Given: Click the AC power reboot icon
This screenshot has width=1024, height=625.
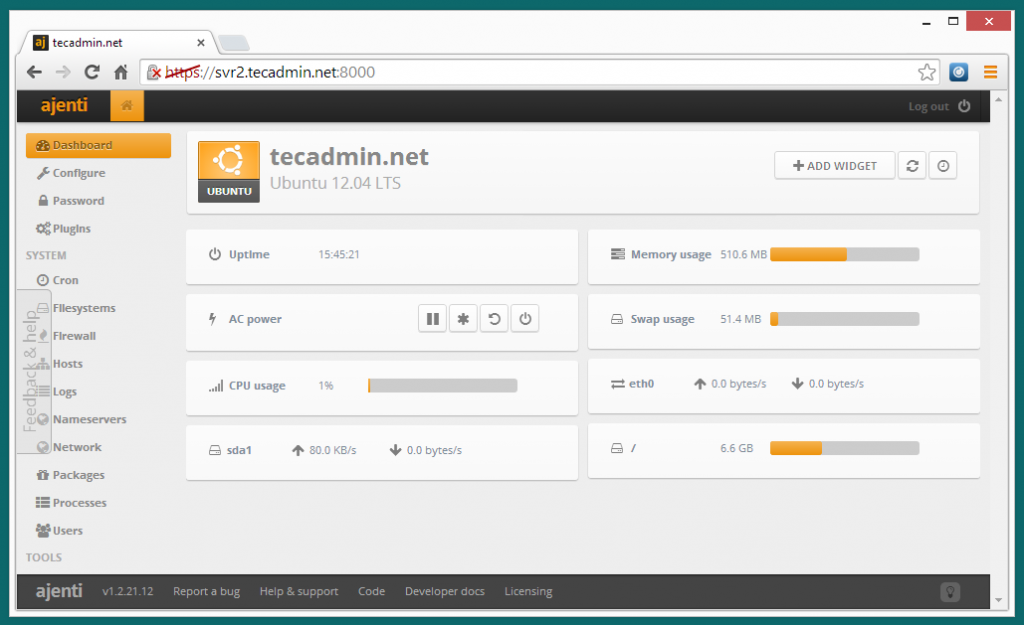Looking at the screenshot, I should [x=494, y=319].
